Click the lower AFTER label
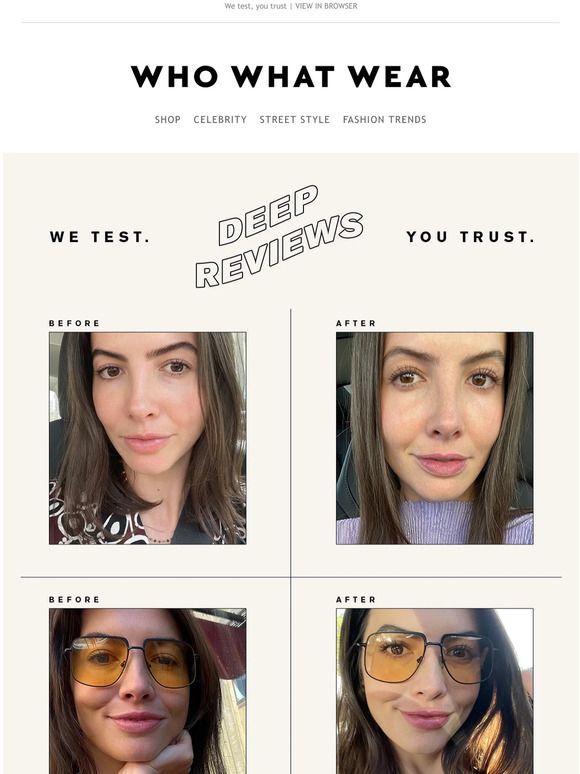580x774 pixels. coord(356,600)
